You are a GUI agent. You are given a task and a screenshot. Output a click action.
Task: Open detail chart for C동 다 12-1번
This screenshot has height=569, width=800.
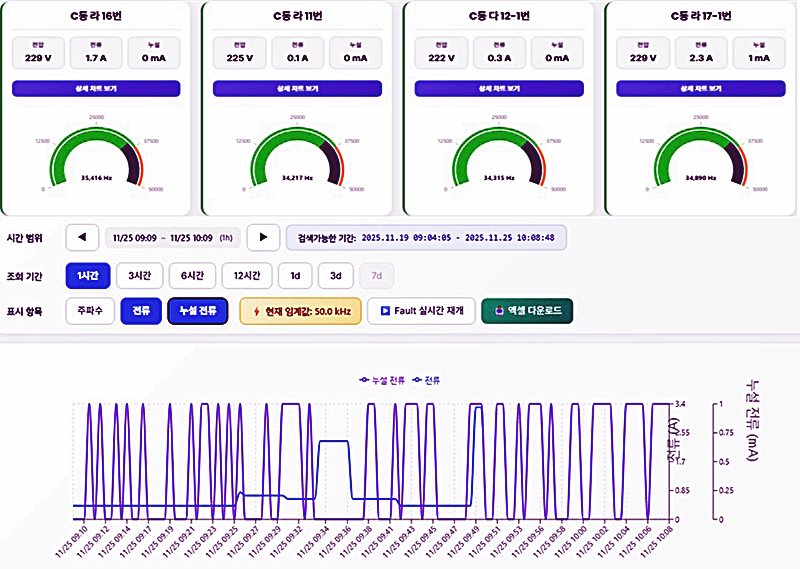point(498,89)
